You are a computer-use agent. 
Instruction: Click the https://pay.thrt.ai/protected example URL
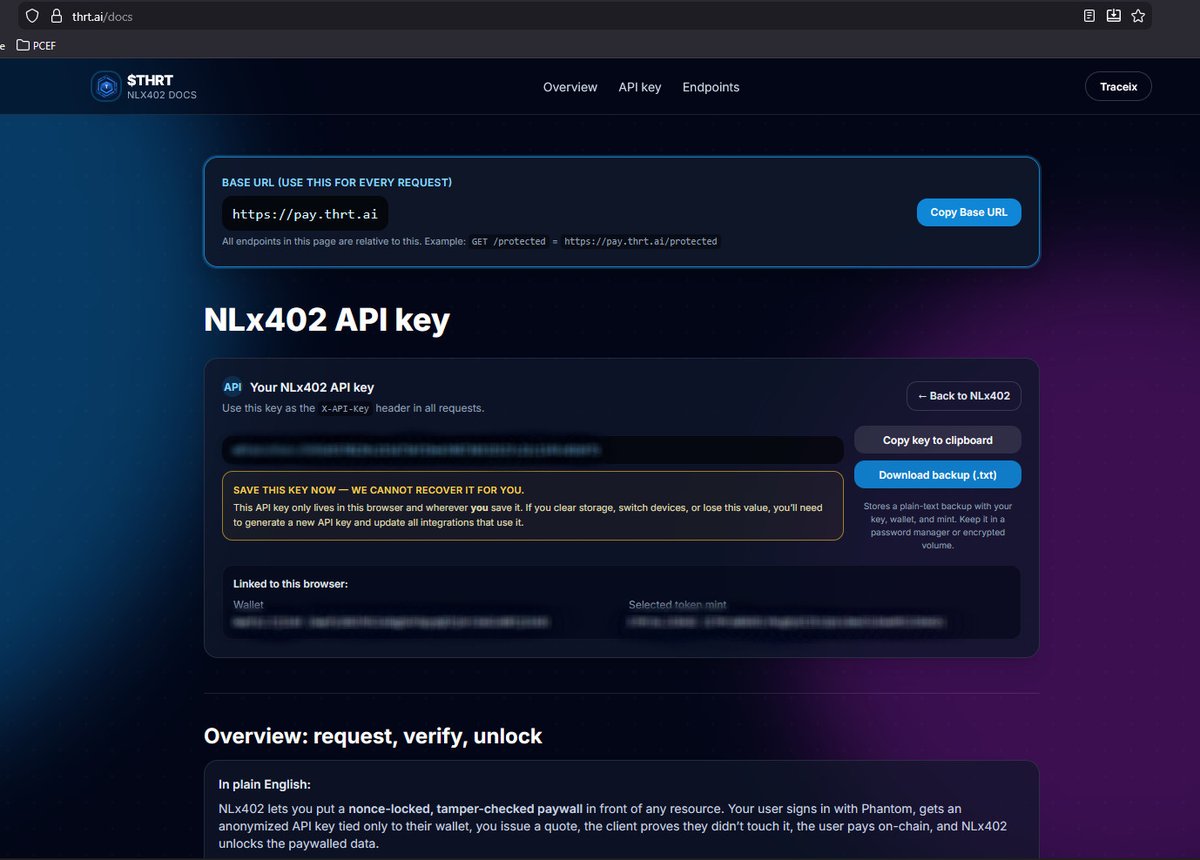pyautogui.click(x=640, y=242)
